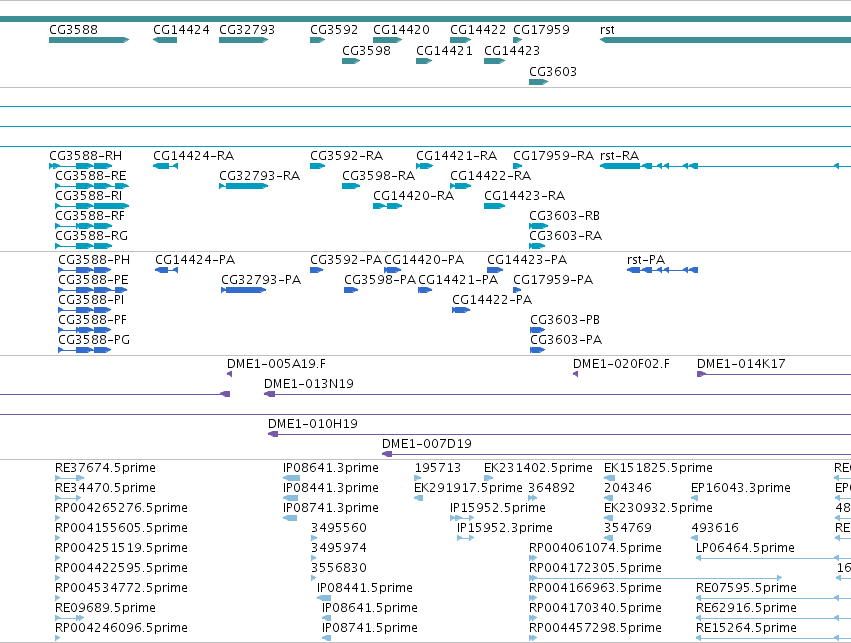
Task: Select the CG3598 gene label
Action: [366, 50]
